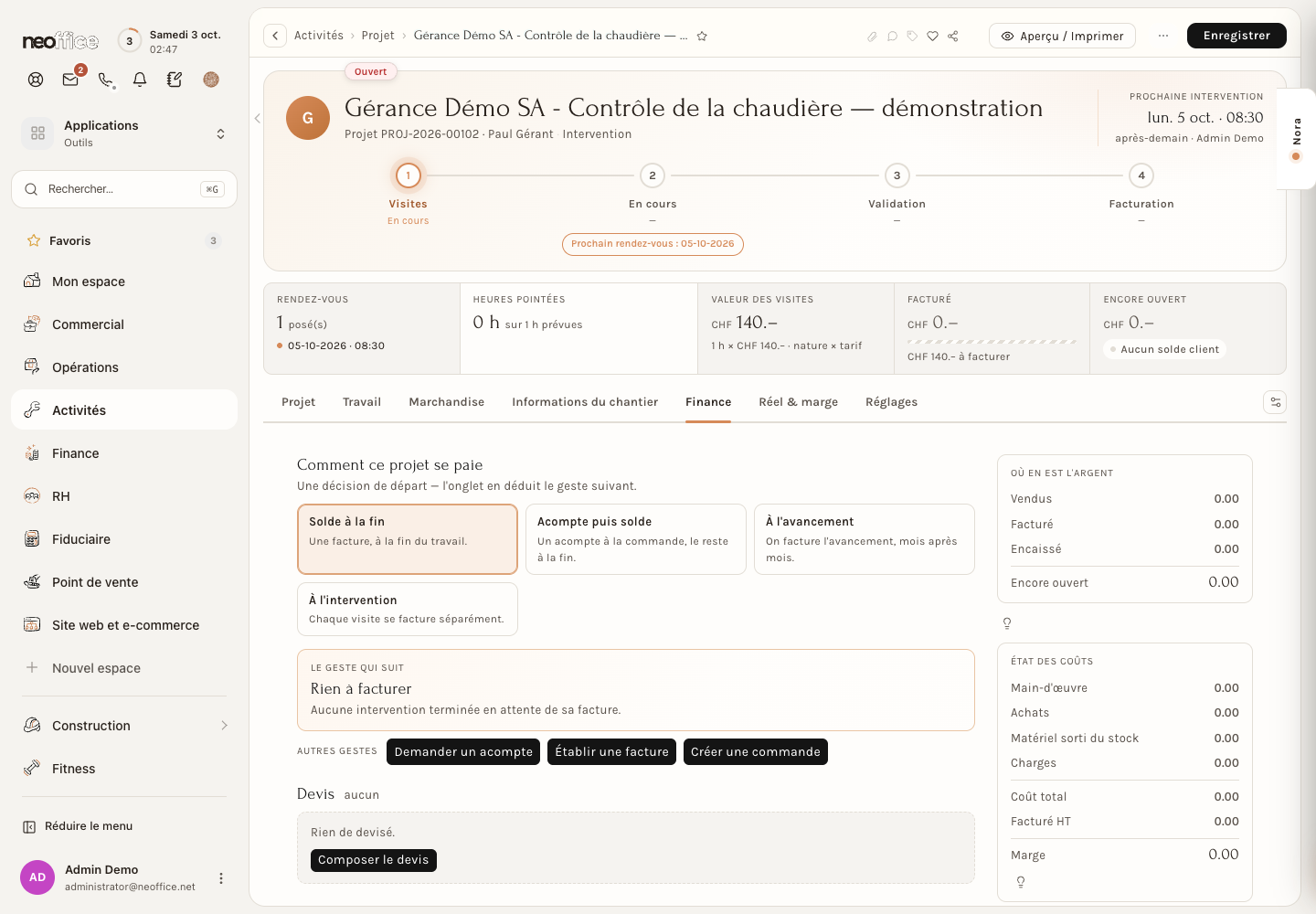Star the breadcrumb project title
The height and width of the screenshot is (914, 1316).
(702, 37)
